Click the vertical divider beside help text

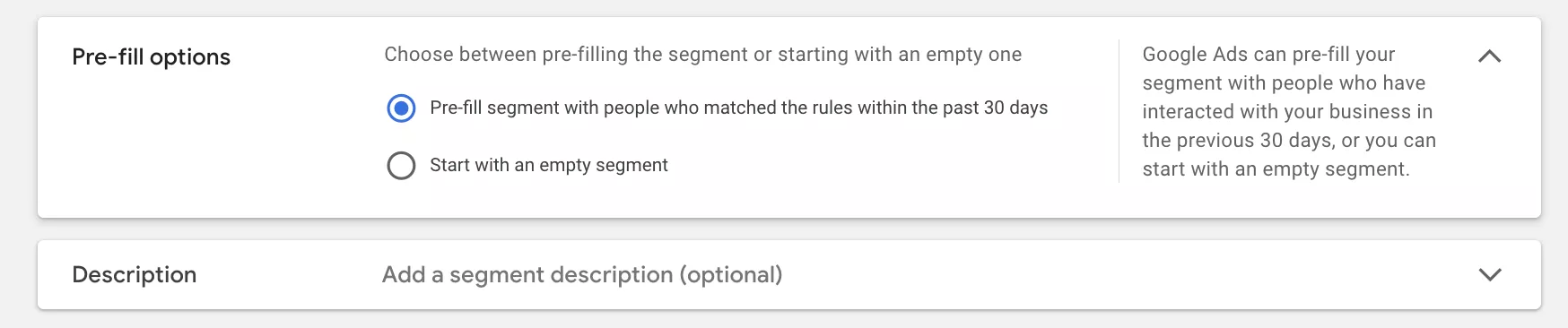(x=1119, y=111)
